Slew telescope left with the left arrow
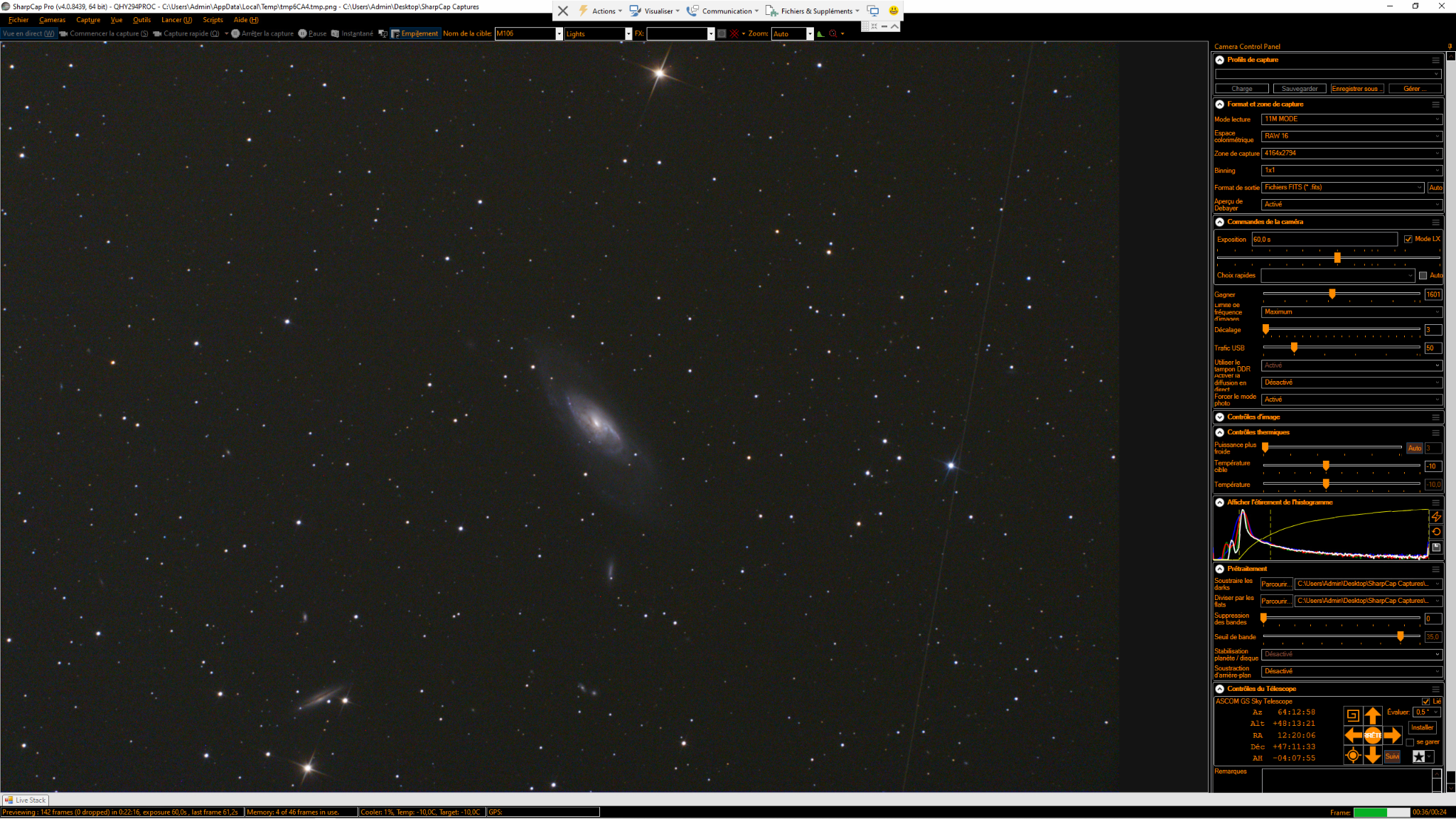1456x819 pixels. 1353,735
